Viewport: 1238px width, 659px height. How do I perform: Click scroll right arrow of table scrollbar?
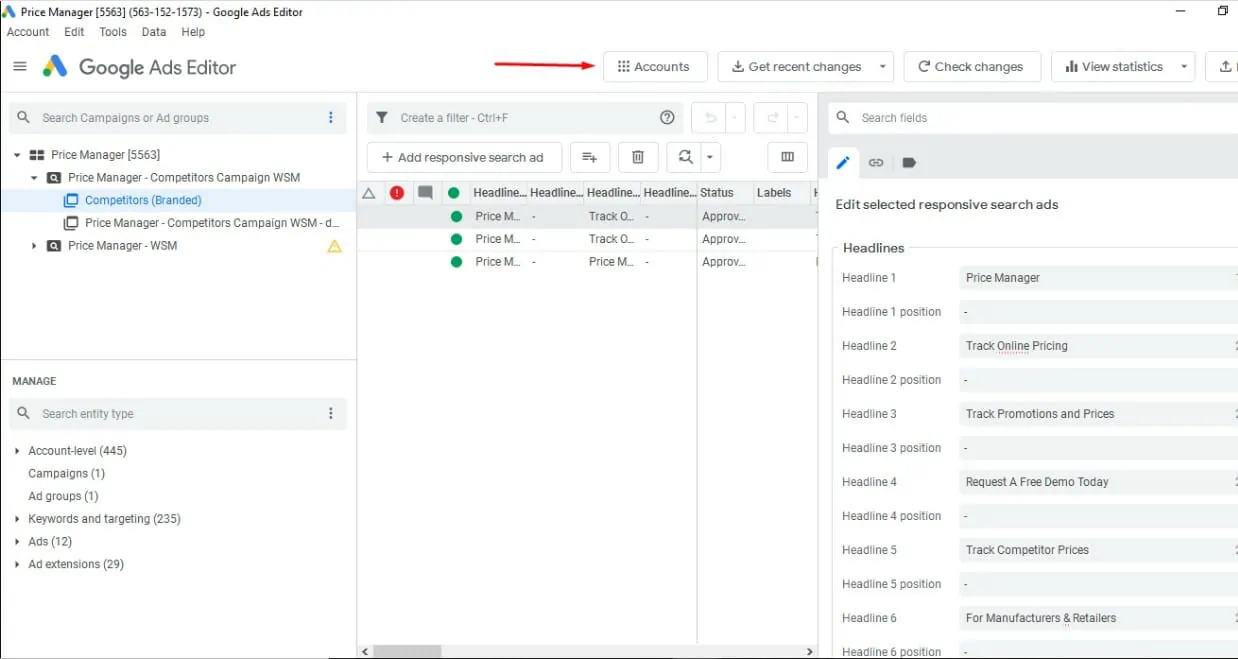(810, 652)
